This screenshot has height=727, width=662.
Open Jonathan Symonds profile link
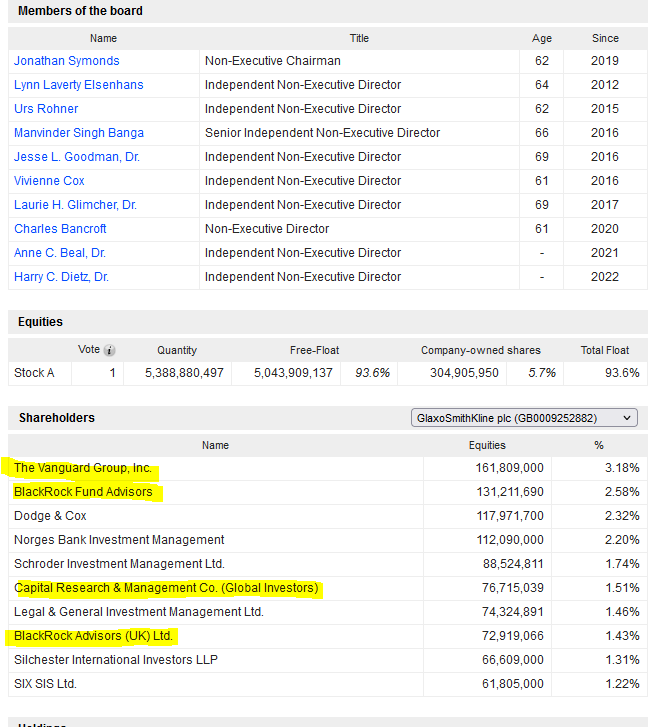67,61
